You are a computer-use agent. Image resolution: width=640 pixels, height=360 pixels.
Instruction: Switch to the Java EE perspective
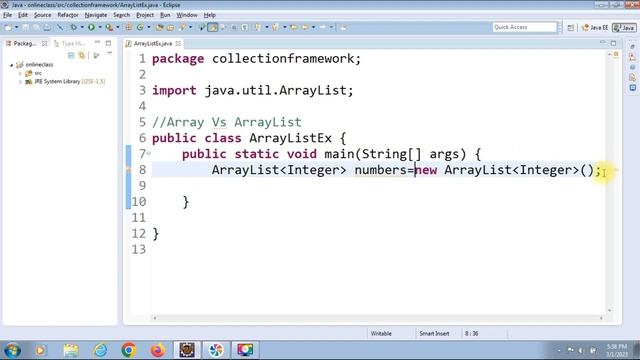point(595,27)
